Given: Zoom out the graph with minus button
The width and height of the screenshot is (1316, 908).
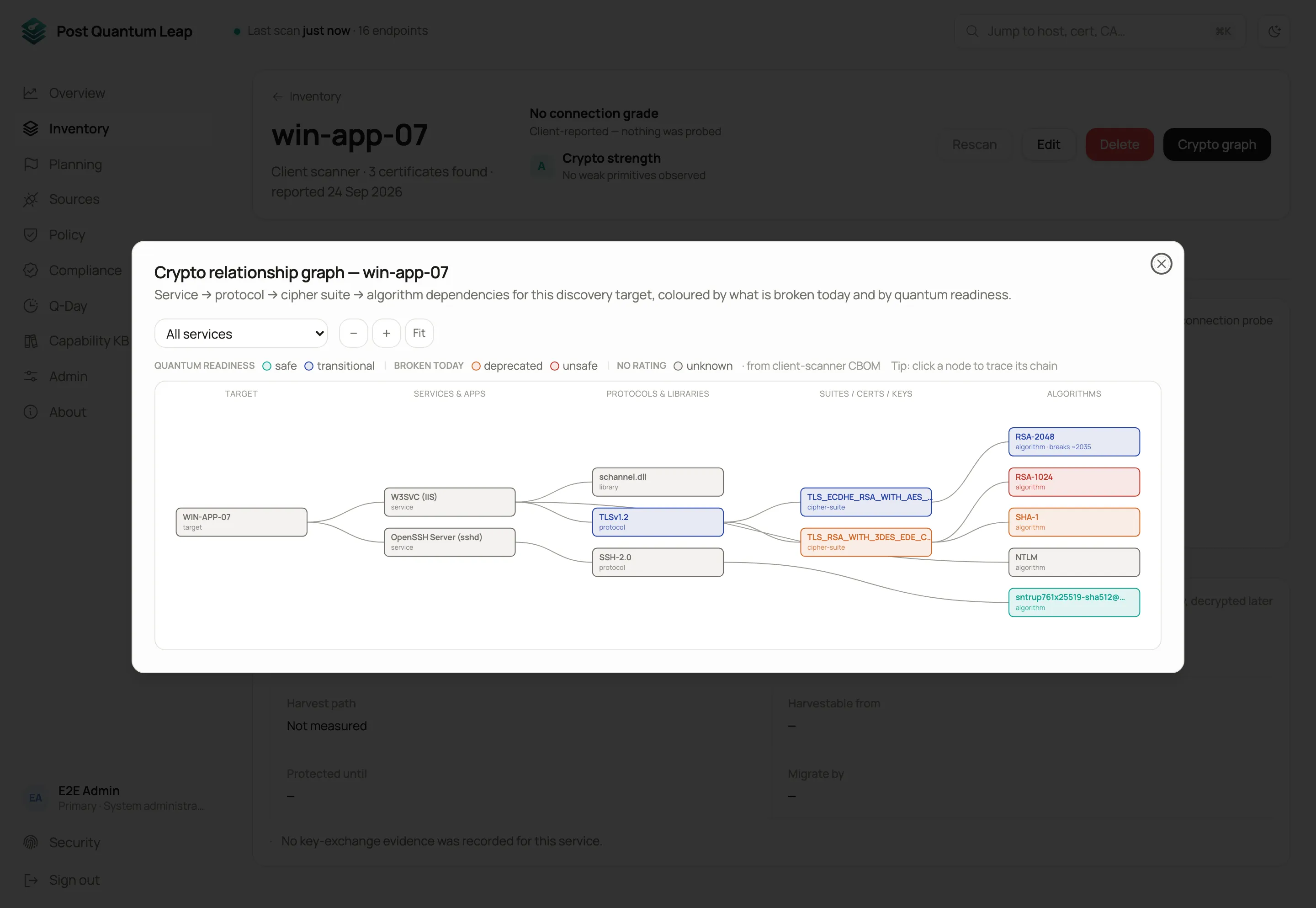Looking at the screenshot, I should click(353, 333).
